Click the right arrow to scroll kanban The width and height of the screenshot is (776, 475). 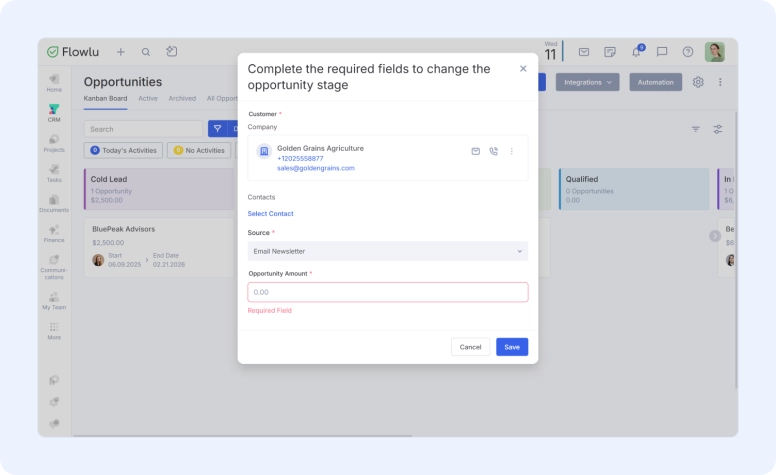(715, 236)
